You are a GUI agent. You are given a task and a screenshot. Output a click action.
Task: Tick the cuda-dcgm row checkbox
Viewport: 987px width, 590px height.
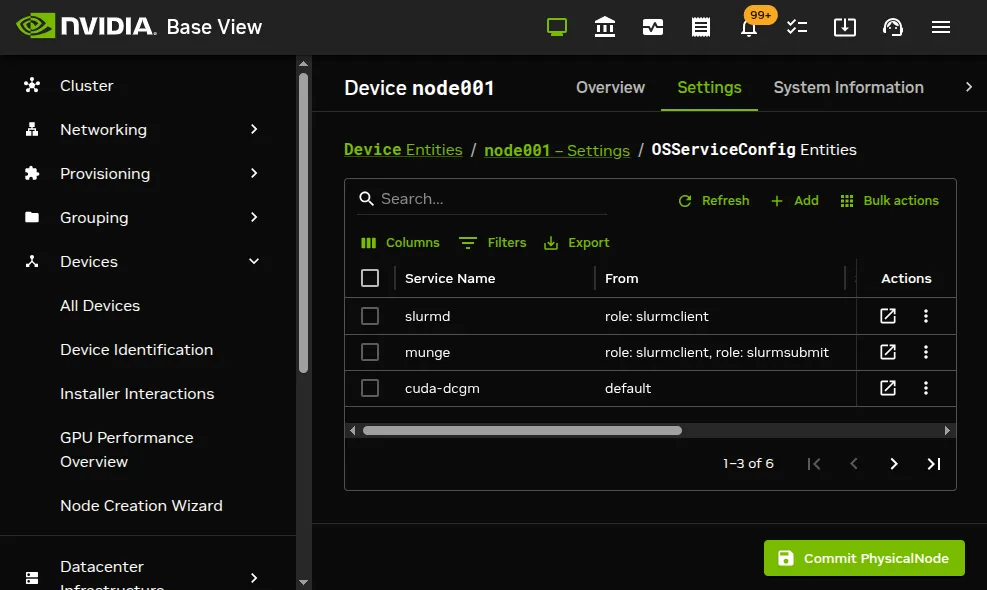[370, 388]
